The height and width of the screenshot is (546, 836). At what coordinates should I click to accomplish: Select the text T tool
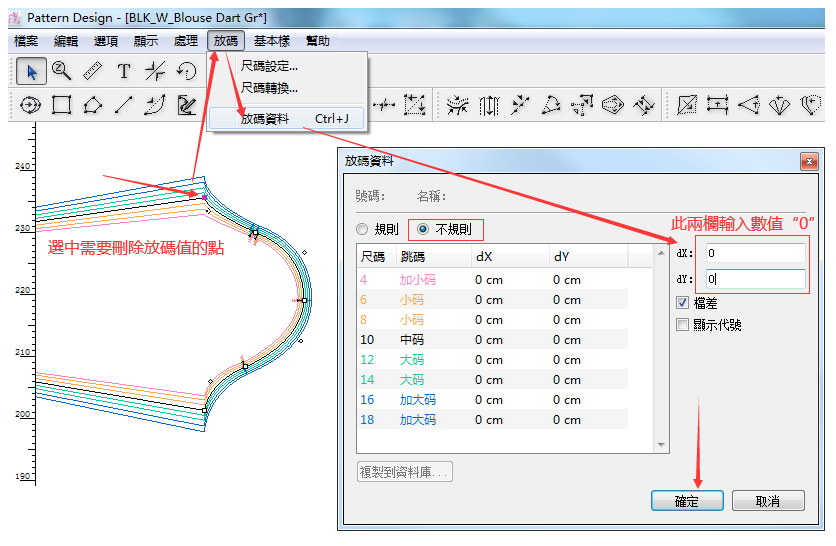point(124,71)
